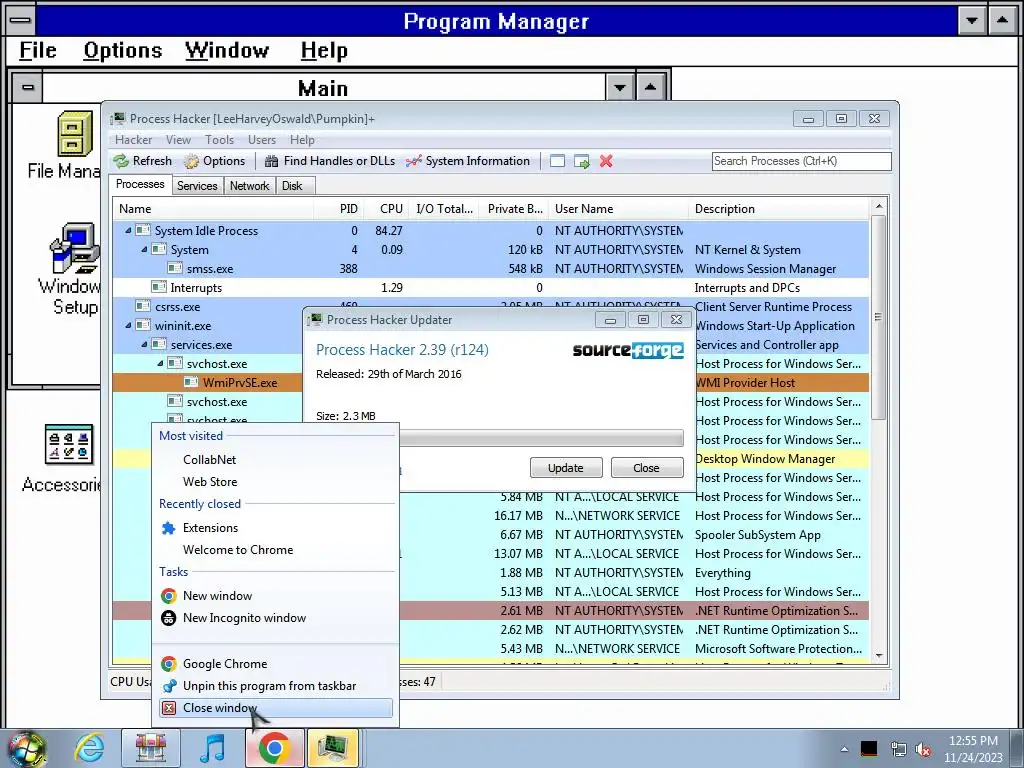1024x768 pixels.
Task: Click the find window toolbar icon
Action: 557,161
